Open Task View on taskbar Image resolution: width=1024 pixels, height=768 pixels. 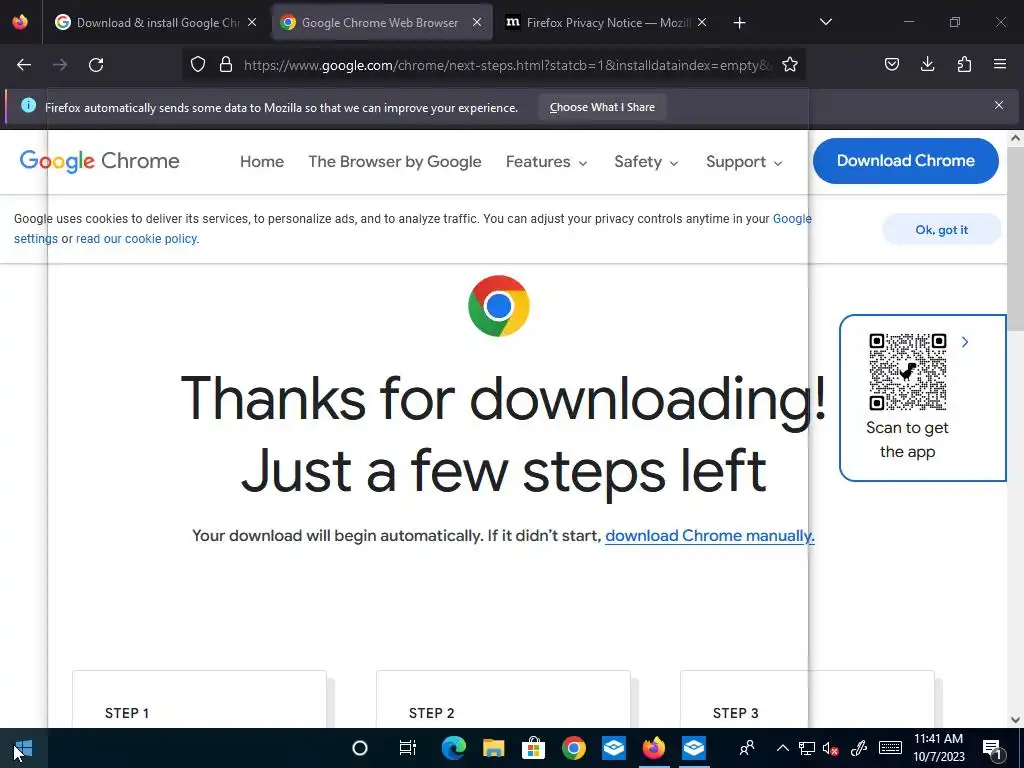point(408,748)
